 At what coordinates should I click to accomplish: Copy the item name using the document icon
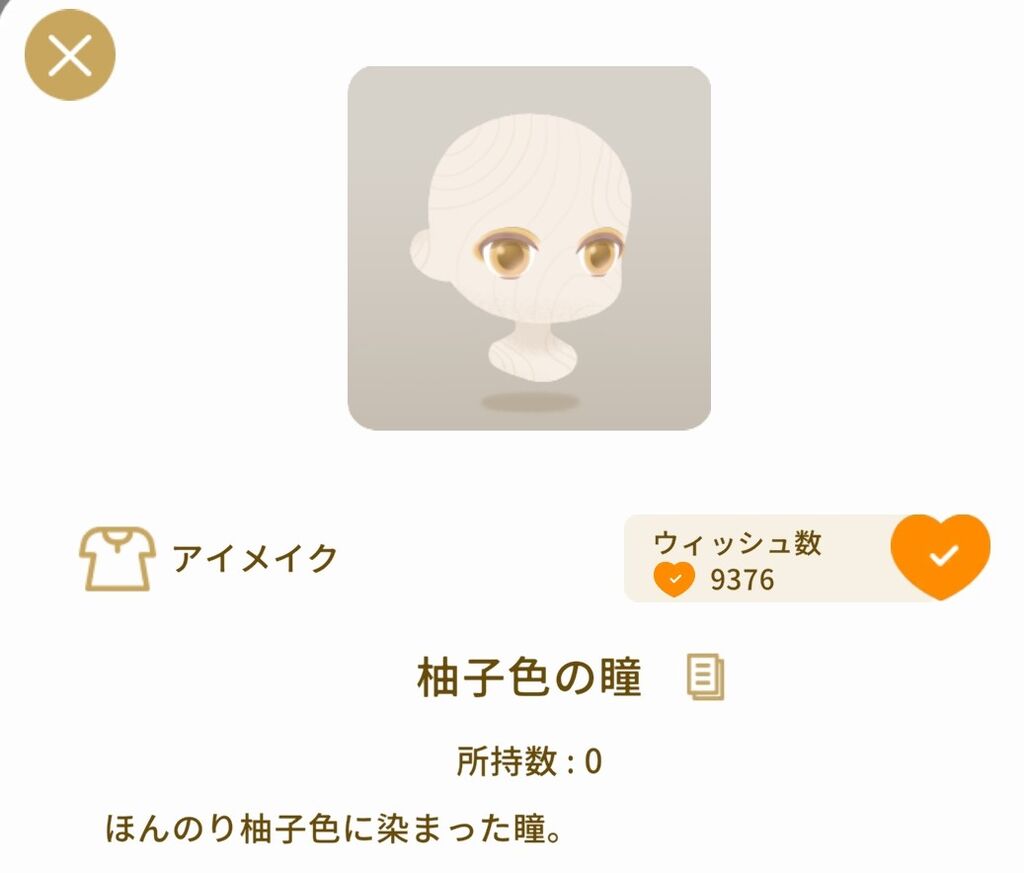(705, 677)
